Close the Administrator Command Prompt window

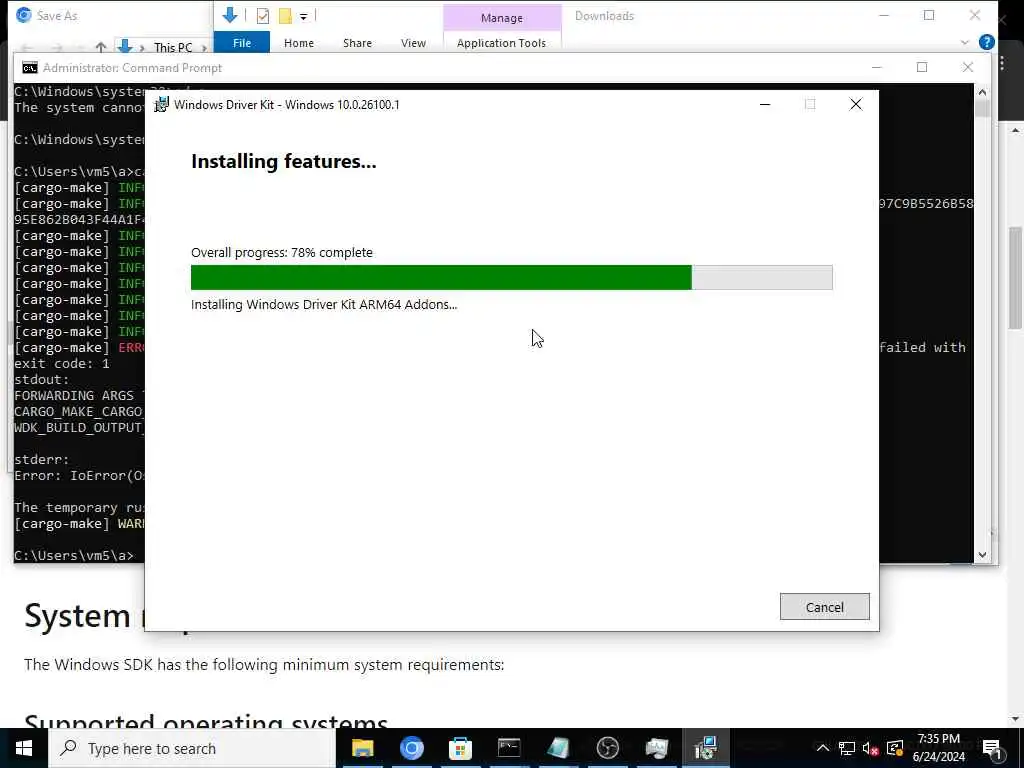(968, 67)
